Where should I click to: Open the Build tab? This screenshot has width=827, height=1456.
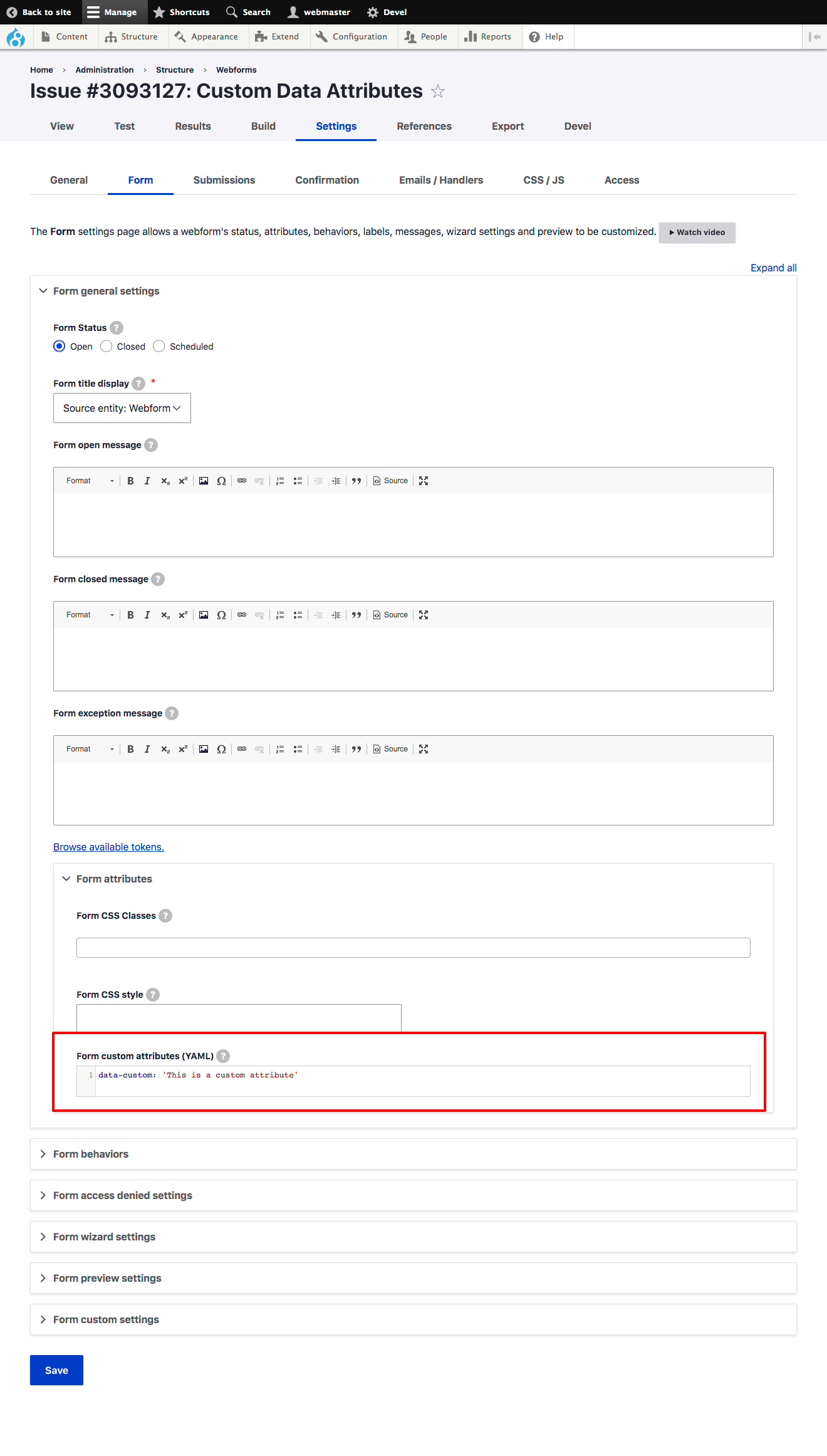point(263,126)
